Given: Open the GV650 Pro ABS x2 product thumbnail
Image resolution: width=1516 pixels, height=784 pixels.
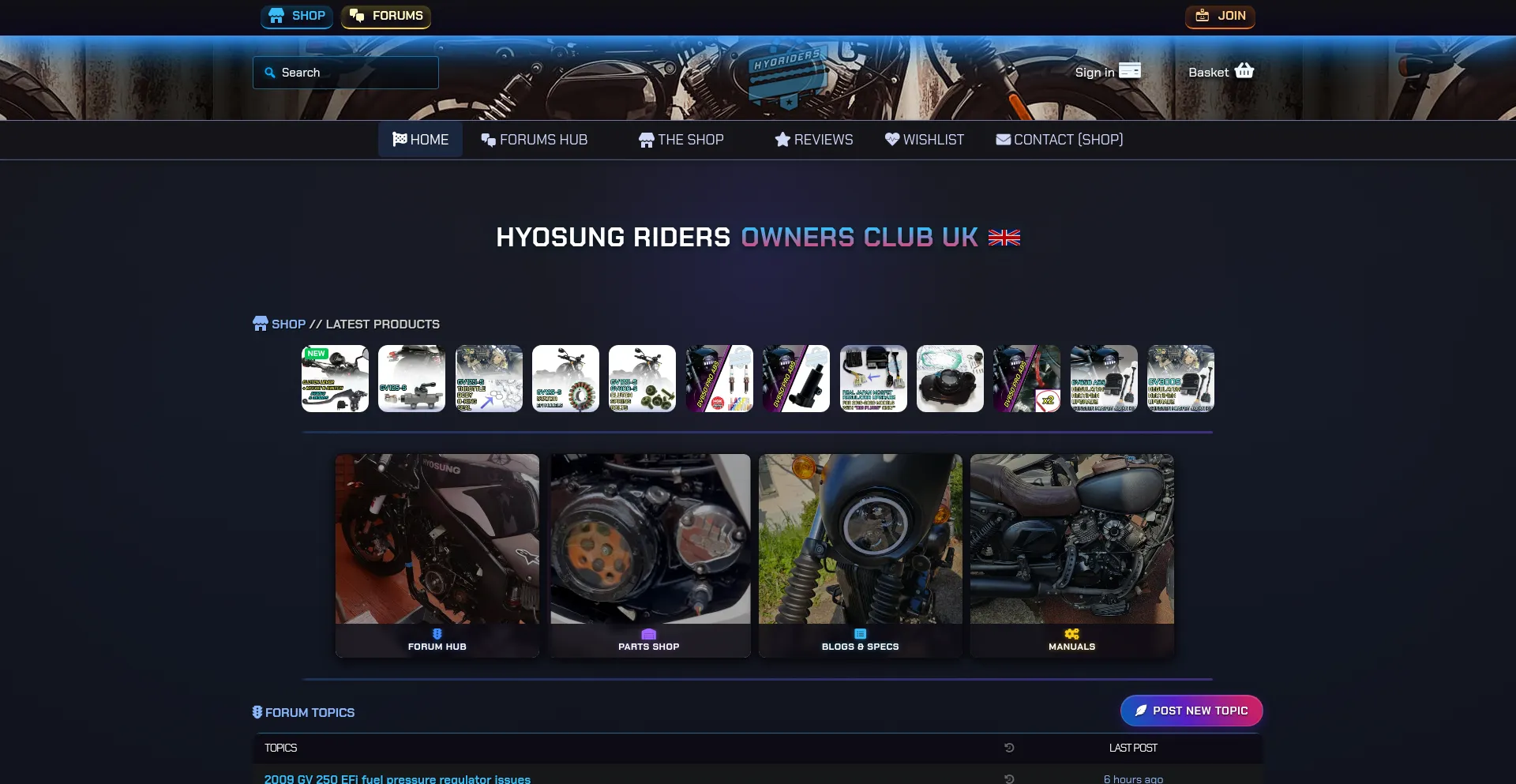Looking at the screenshot, I should click(x=1026, y=378).
